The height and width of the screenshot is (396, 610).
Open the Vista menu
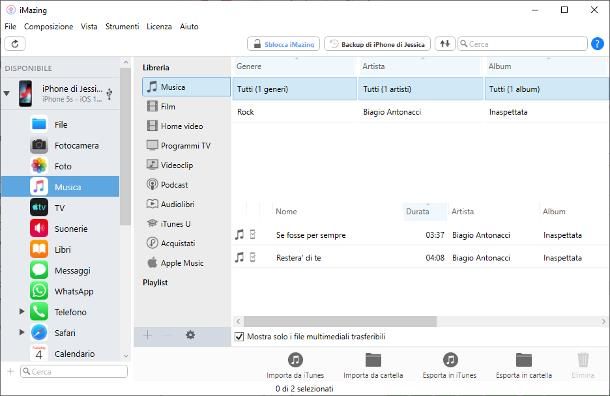(89, 26)
